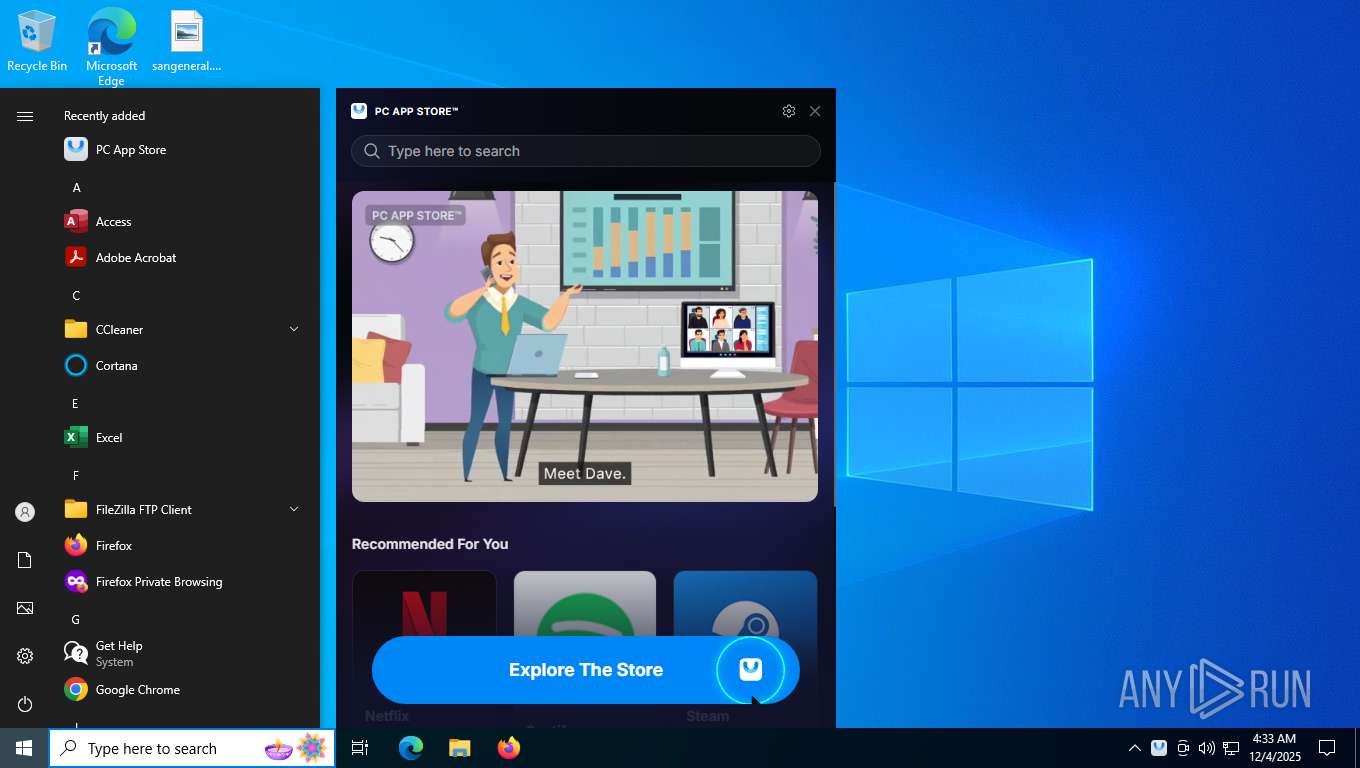Open Firefox Private Browsing
This screenshot has height=768, width=1360.
160,582
